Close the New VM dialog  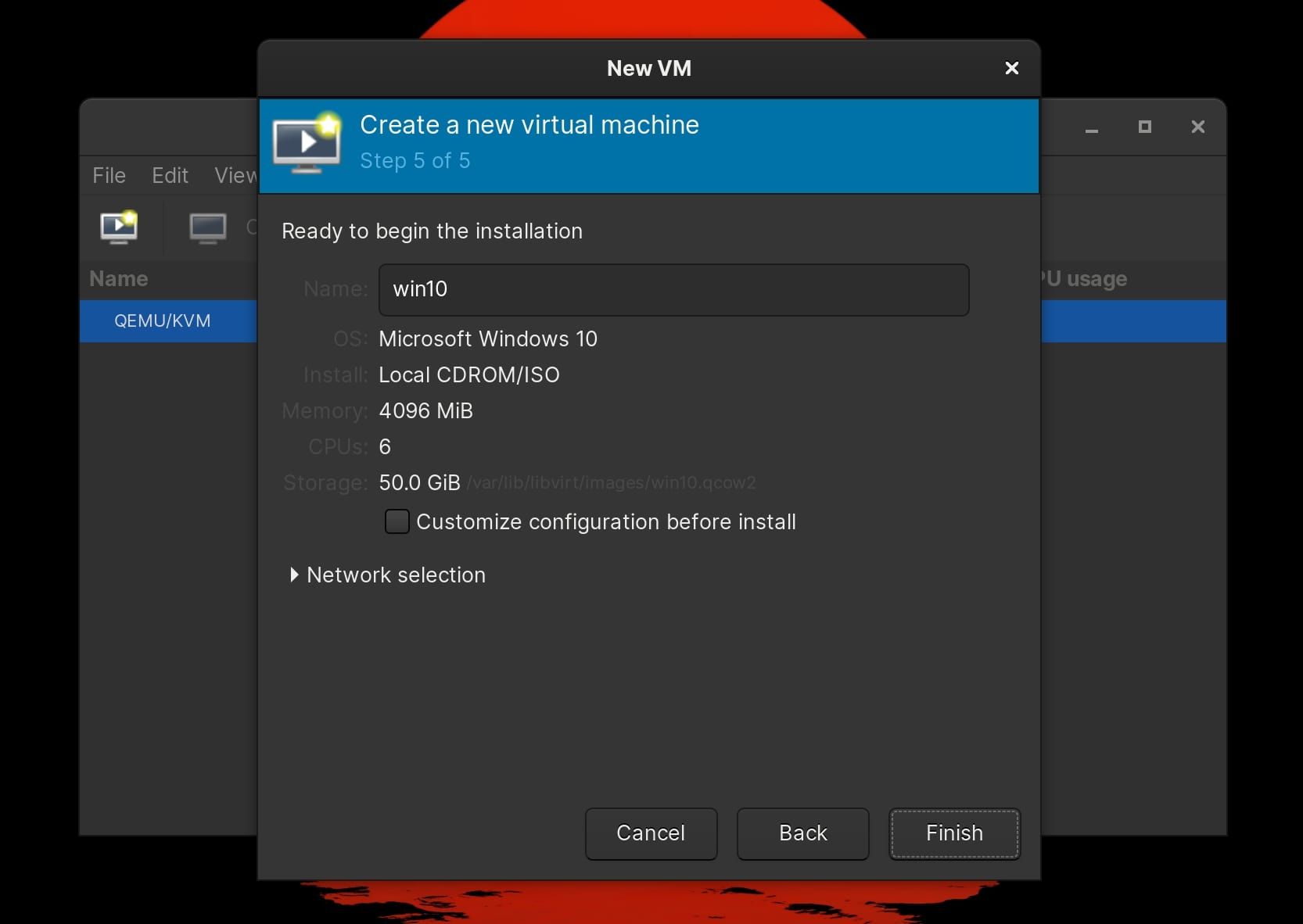[1011, 68]
